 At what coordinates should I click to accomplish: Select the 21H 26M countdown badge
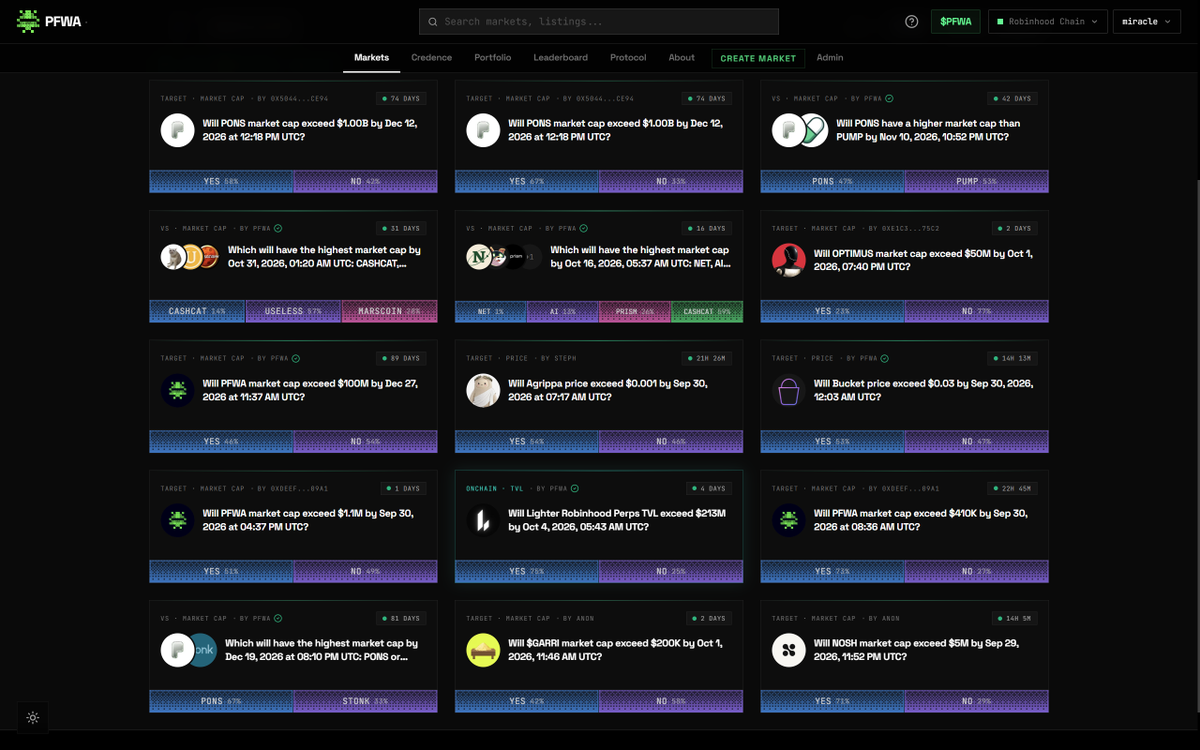tap(707, 359)
